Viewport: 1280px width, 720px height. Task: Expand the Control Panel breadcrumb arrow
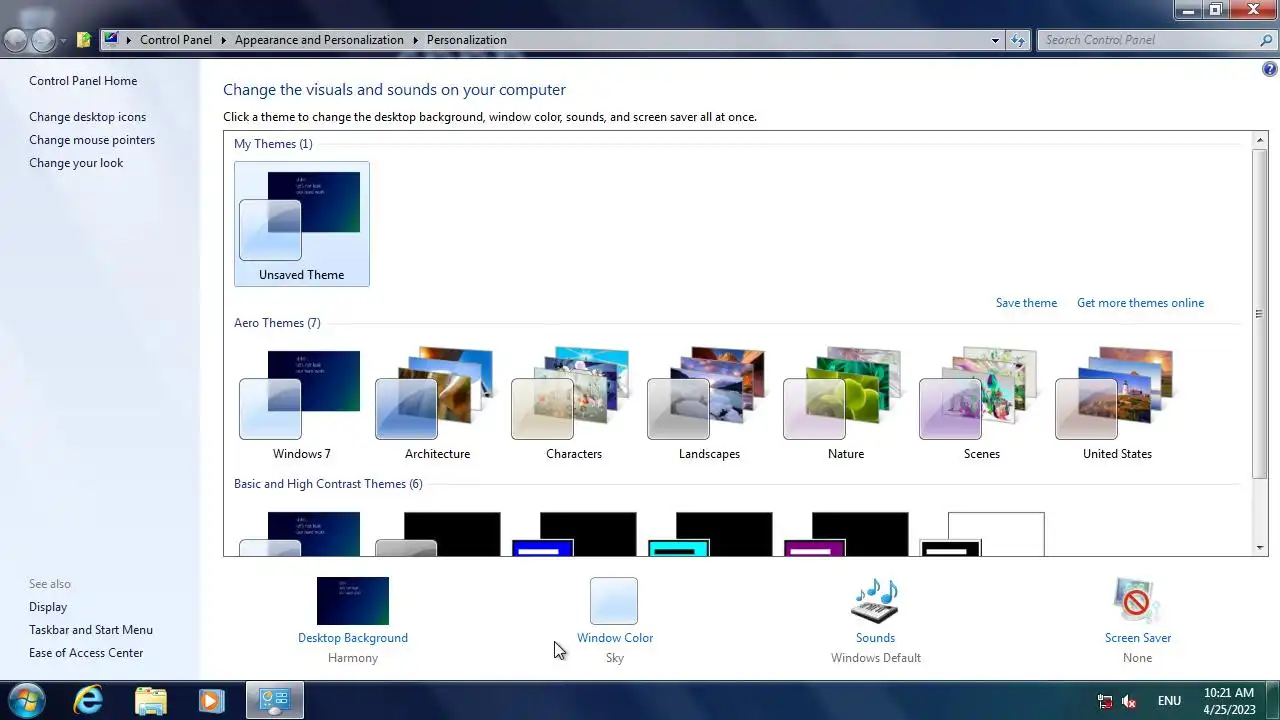224,40
